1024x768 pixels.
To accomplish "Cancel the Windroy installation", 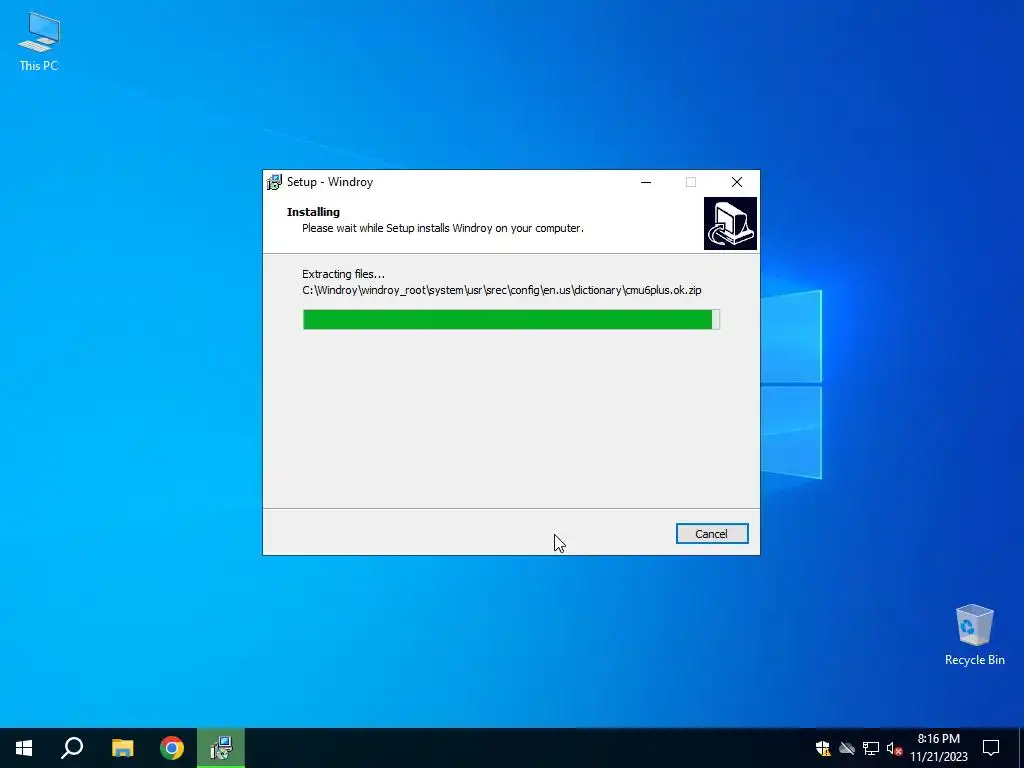I will (712, 534).
